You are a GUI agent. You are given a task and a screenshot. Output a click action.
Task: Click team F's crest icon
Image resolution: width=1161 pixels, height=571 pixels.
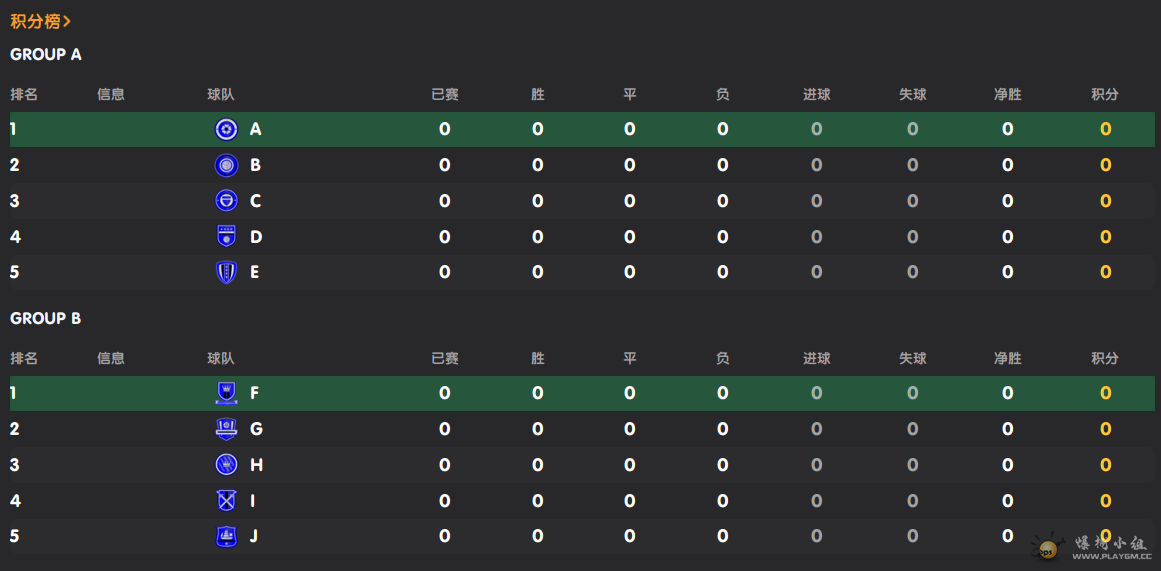[227, 393]
